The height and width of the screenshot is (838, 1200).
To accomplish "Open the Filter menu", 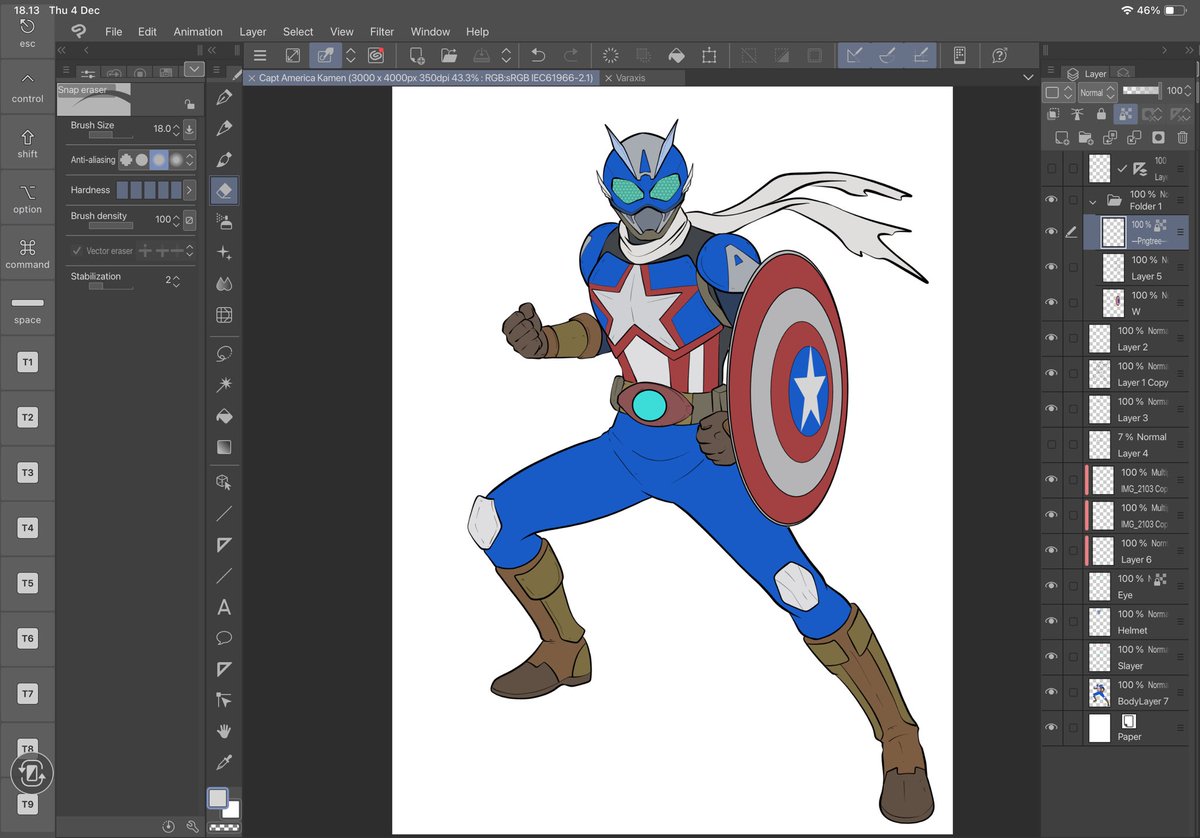I will click(x=382, y=32).
